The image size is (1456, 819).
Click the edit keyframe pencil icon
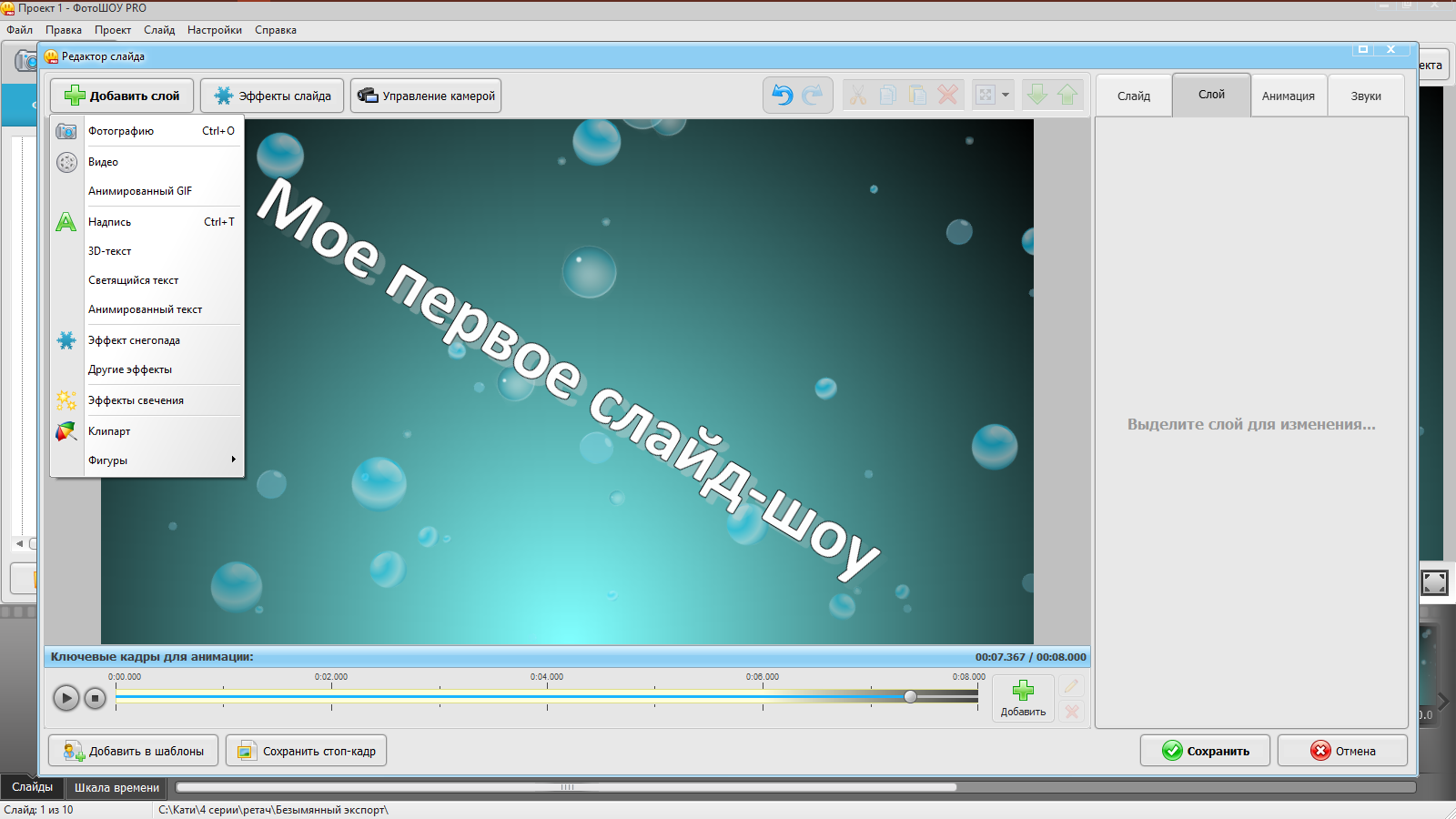(x=1071, y=686)
